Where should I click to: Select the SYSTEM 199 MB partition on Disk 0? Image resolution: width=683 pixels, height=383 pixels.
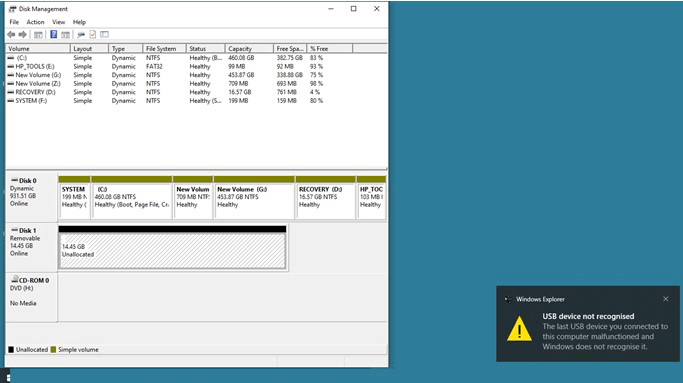coord(74,197)
